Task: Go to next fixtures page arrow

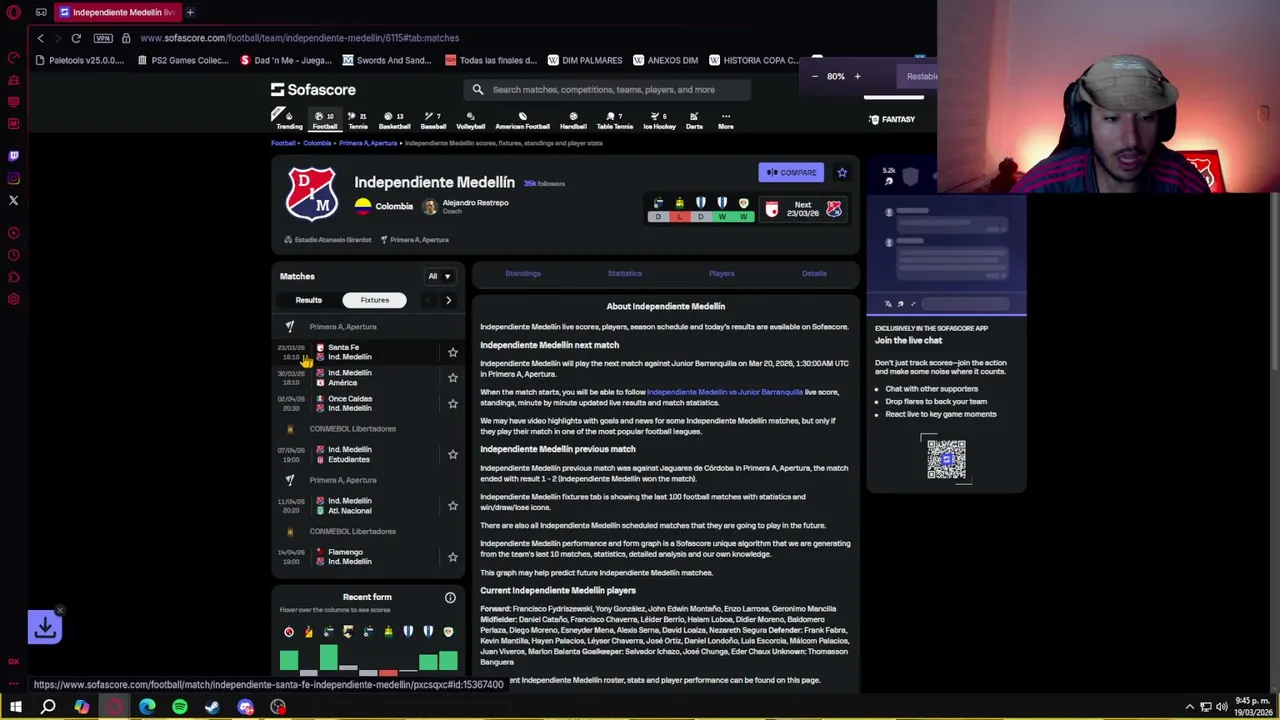Action: (448, 300)
